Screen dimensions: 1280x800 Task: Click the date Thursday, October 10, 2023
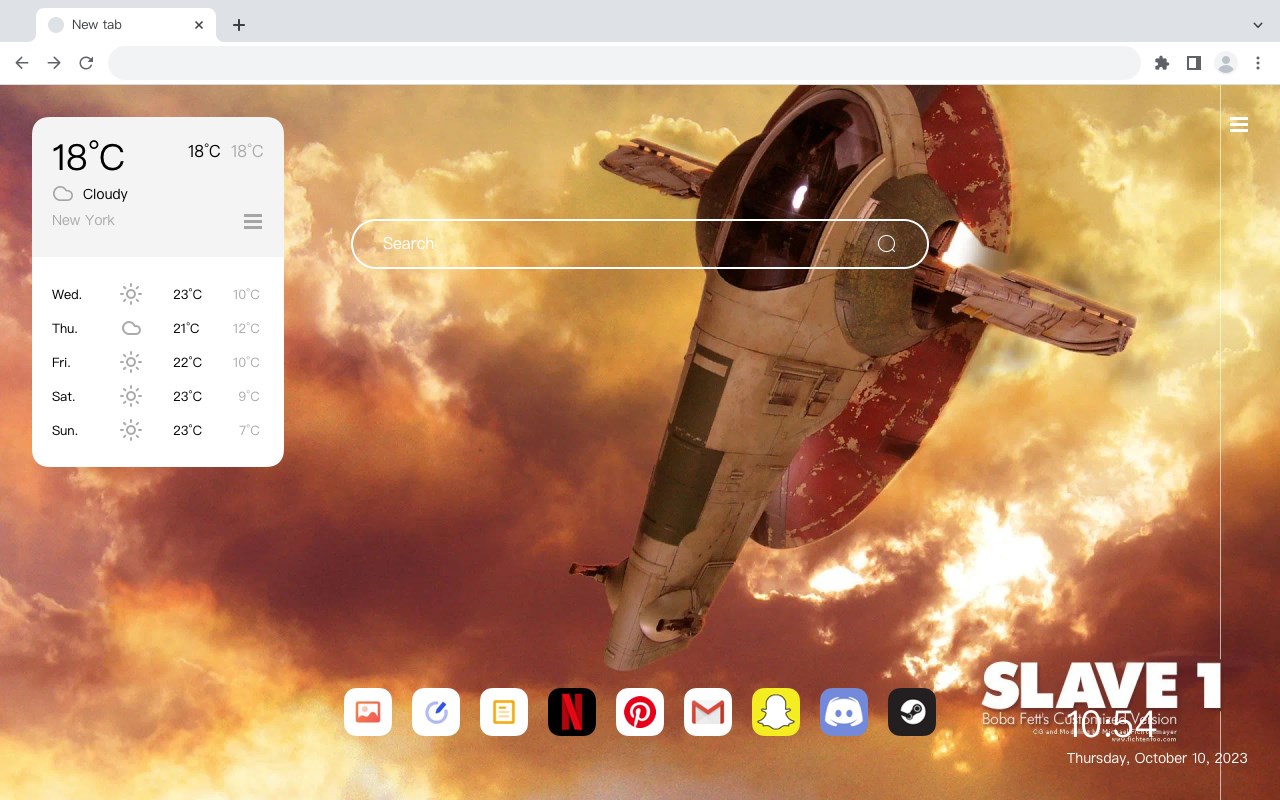(x=1157, y=758)
